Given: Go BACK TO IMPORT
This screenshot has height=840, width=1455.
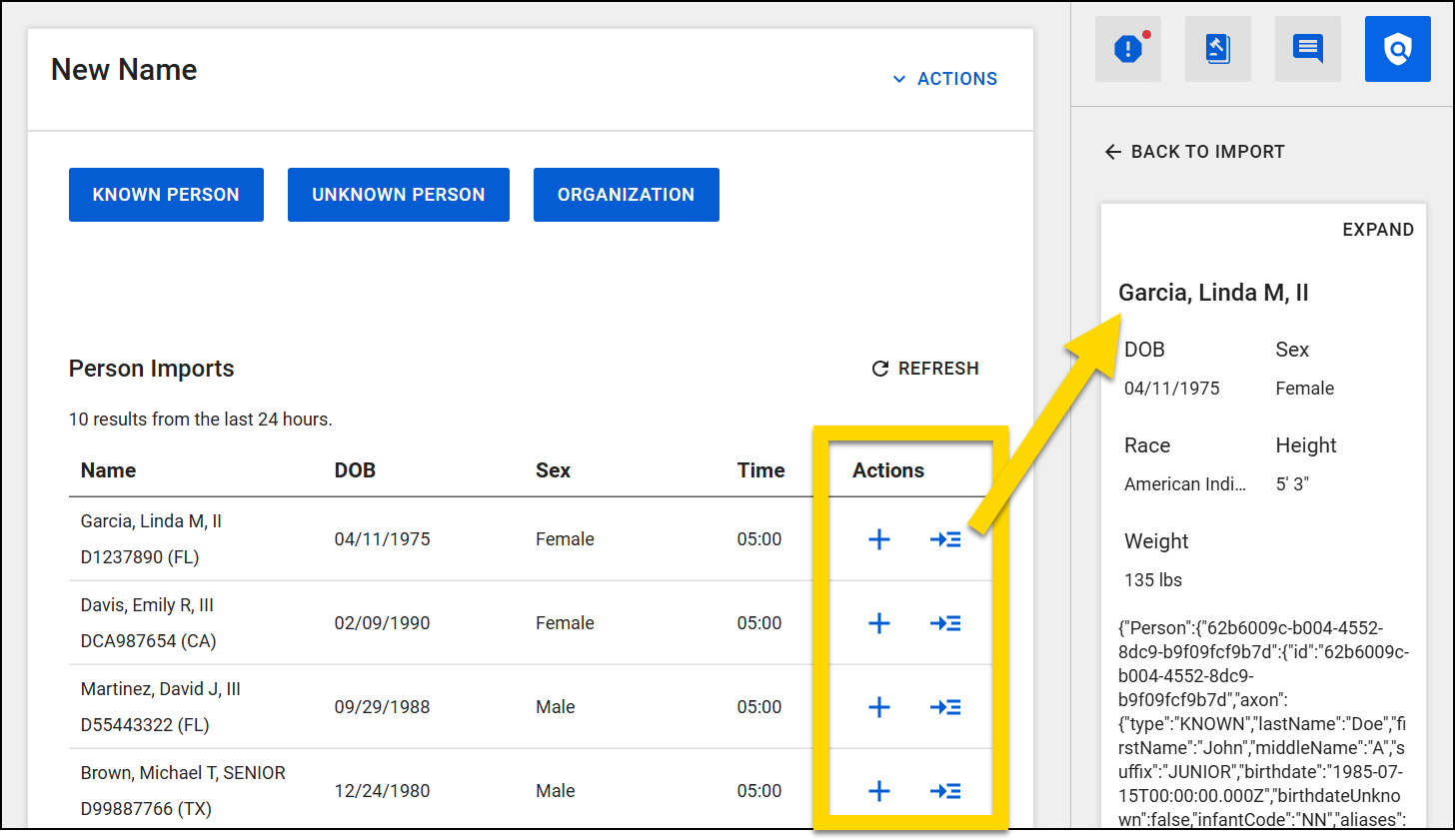Looking at the screenshot, I should click(x=1194, y=152).
